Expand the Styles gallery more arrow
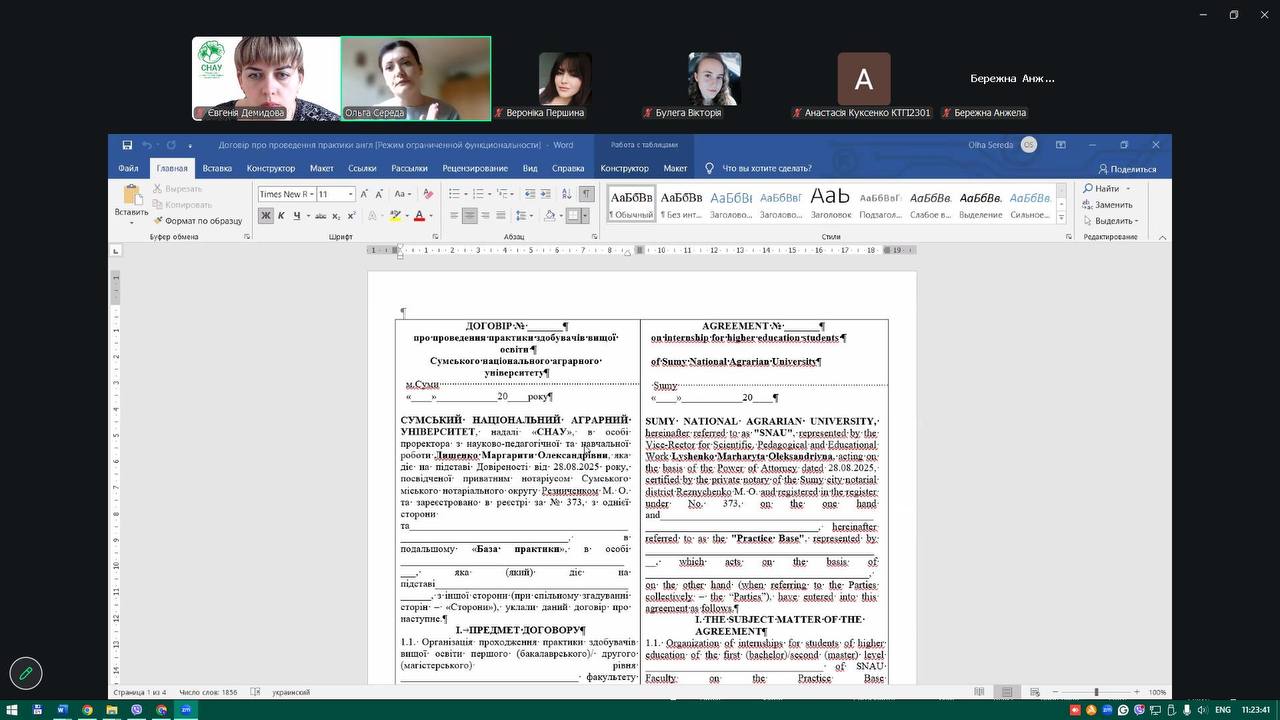 coord(1061,217)
